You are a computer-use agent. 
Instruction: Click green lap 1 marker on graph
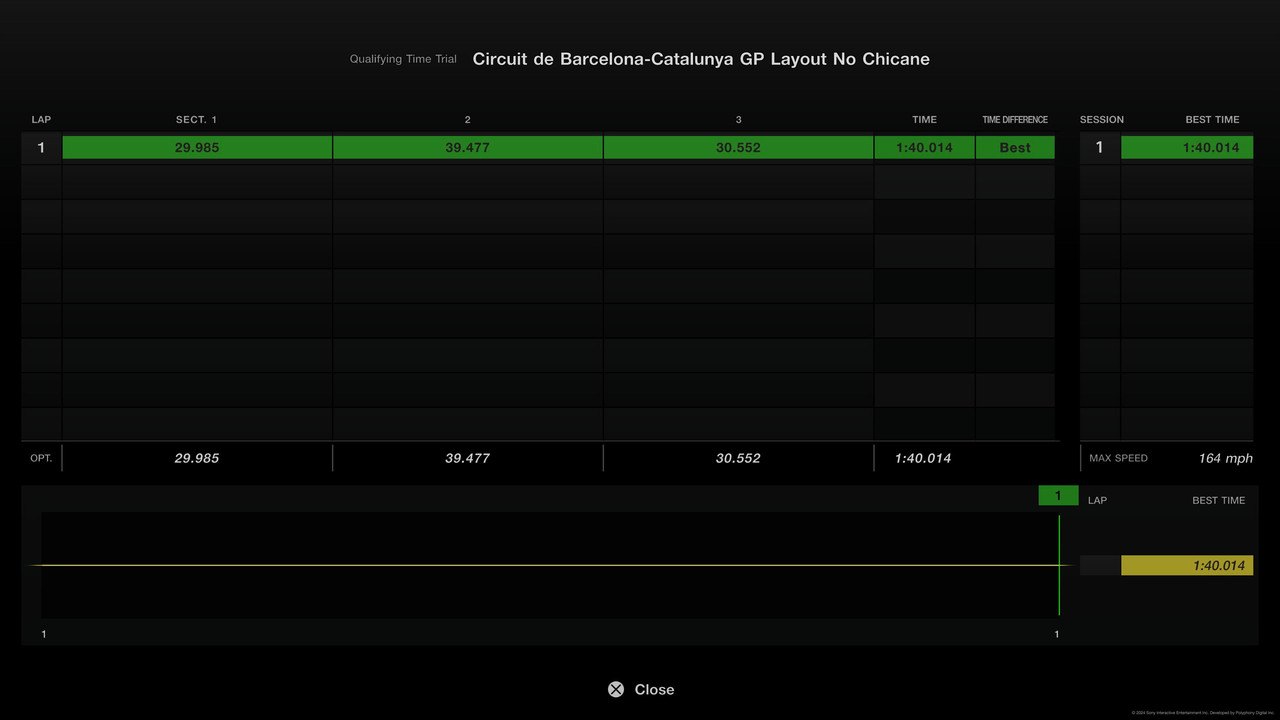coord(1058,496)
